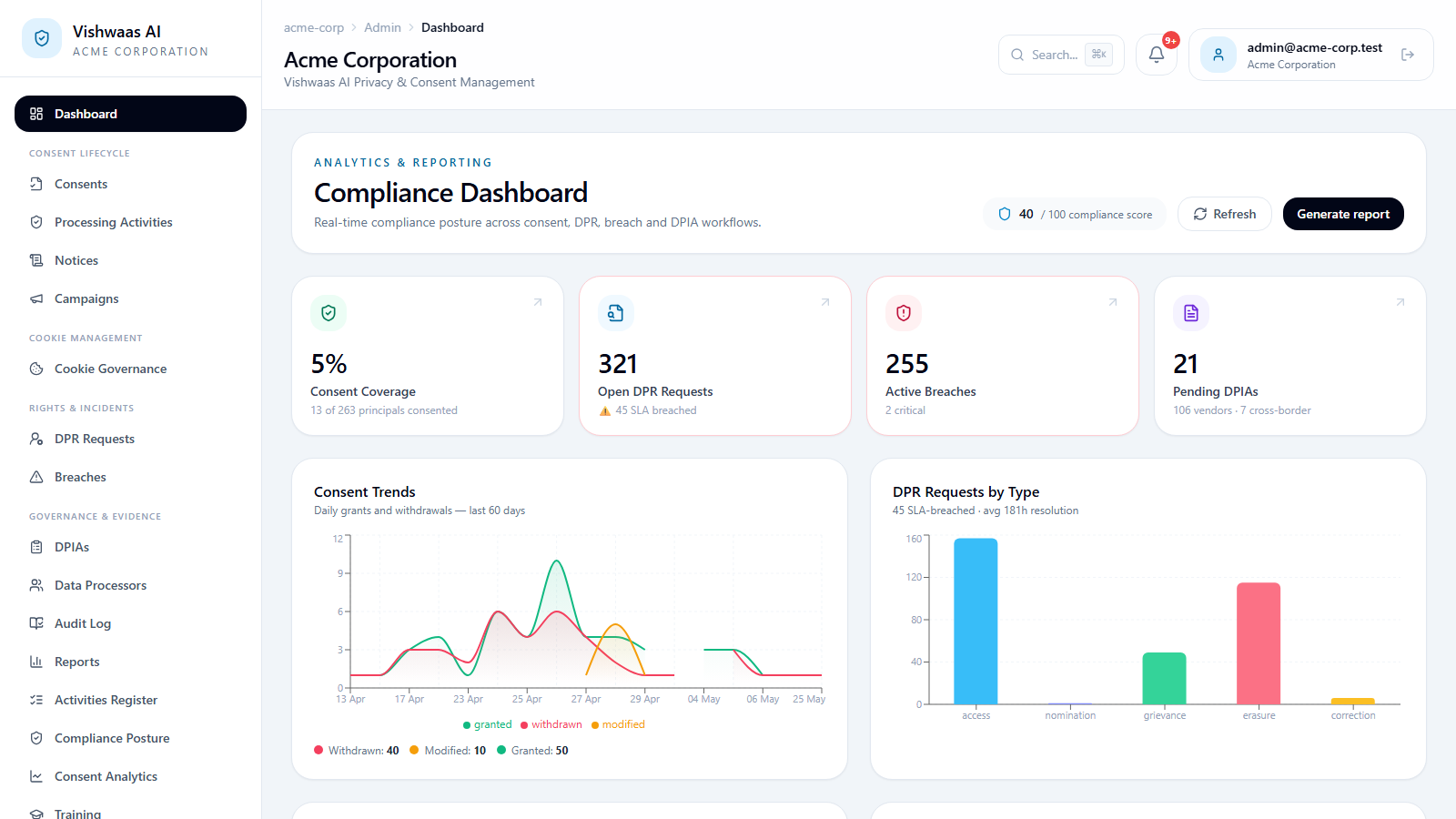
Task: Click the Pending DPIAs document icon
Action: tap(1191, 313)
